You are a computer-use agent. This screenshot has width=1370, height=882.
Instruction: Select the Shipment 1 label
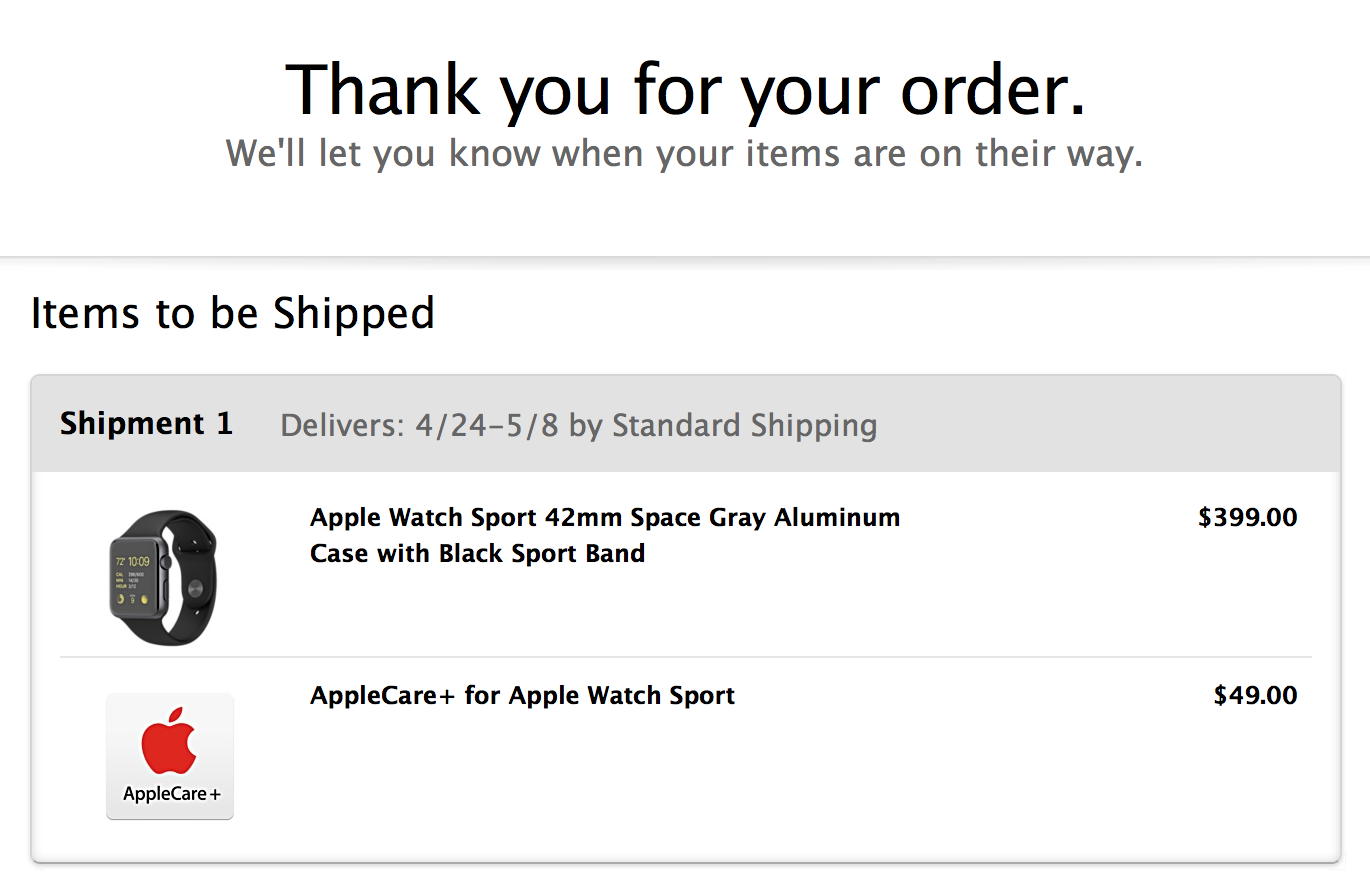coord(146,424)
